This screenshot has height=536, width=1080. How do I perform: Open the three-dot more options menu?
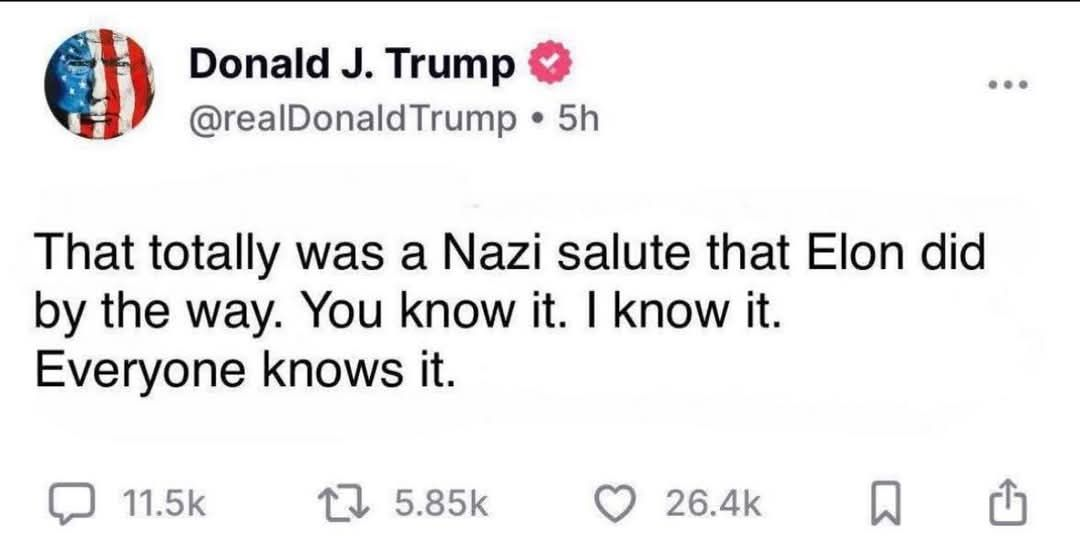1008,85
